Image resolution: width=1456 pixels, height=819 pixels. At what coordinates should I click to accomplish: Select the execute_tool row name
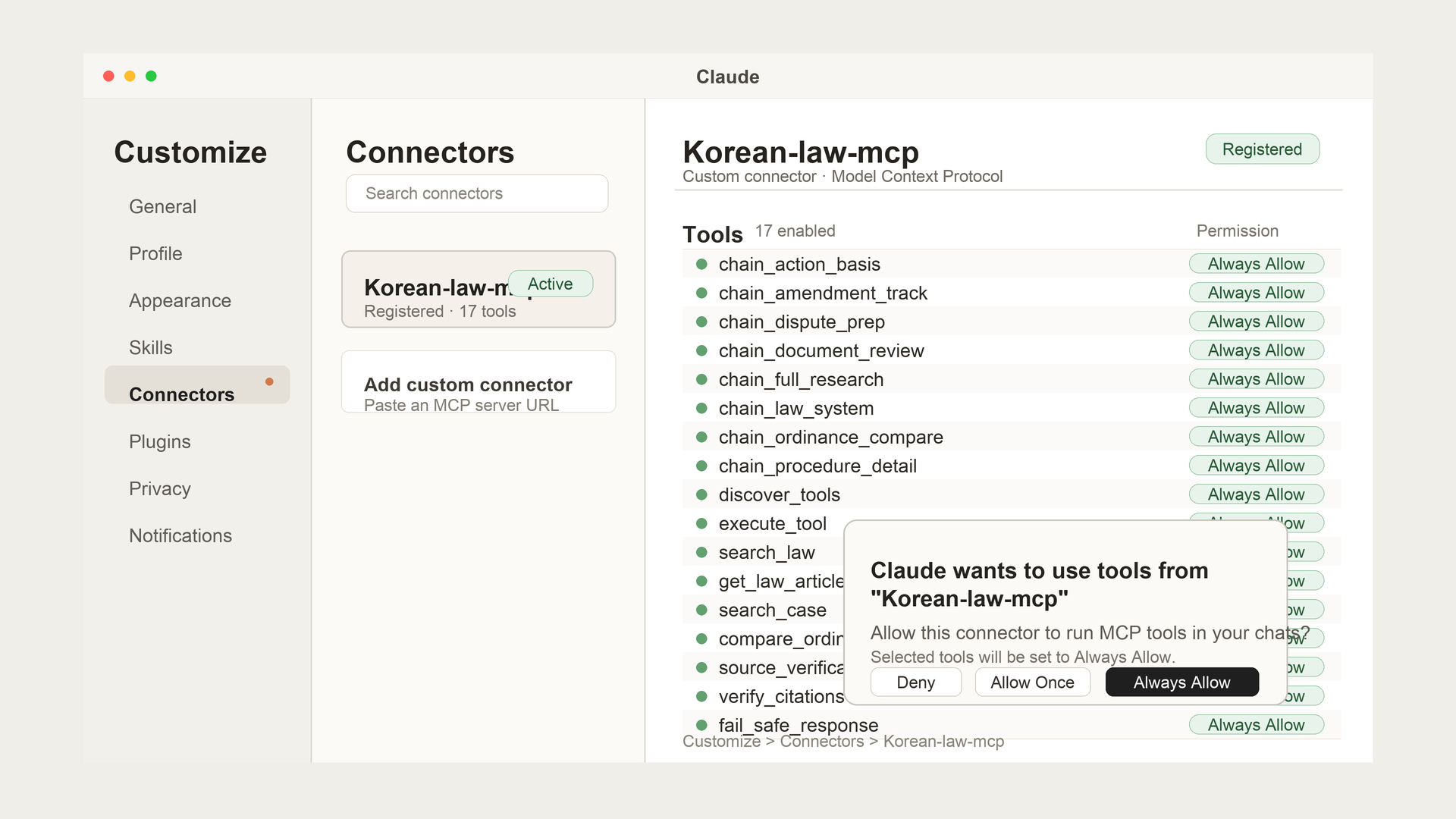click(773, 523)
